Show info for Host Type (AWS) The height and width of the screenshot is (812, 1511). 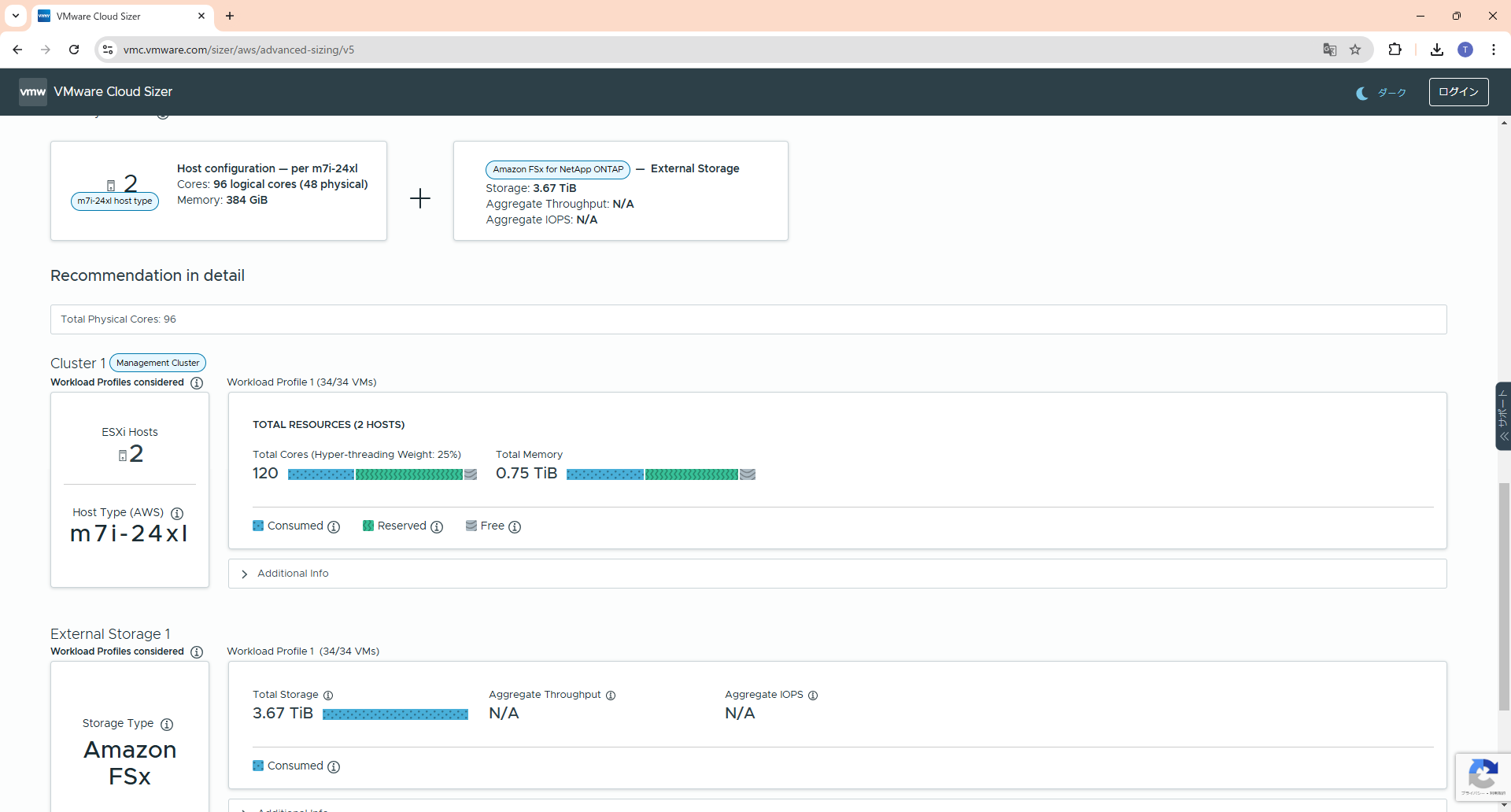[x=177, y=513]
